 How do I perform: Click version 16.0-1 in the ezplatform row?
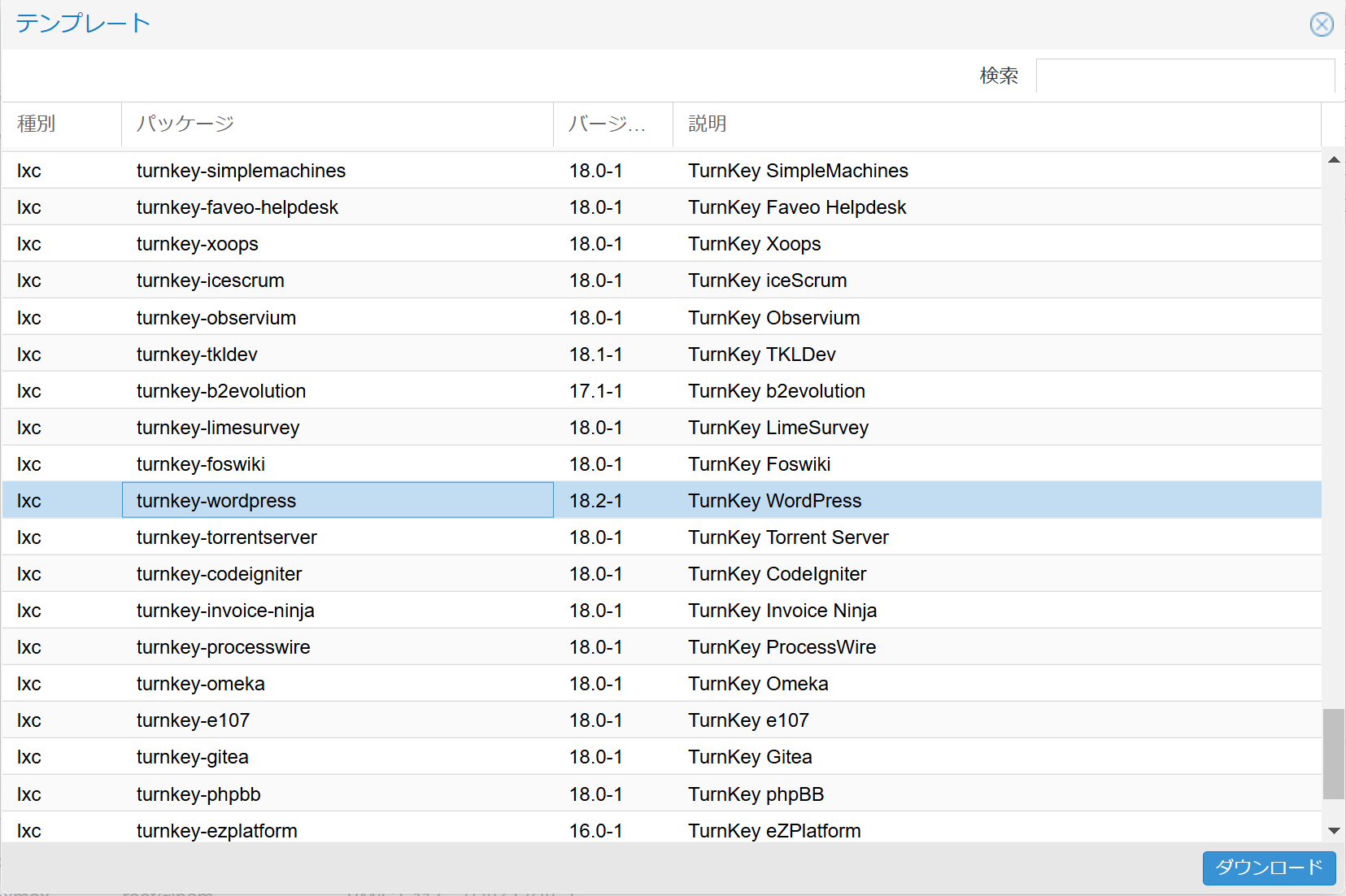(595, 831)
